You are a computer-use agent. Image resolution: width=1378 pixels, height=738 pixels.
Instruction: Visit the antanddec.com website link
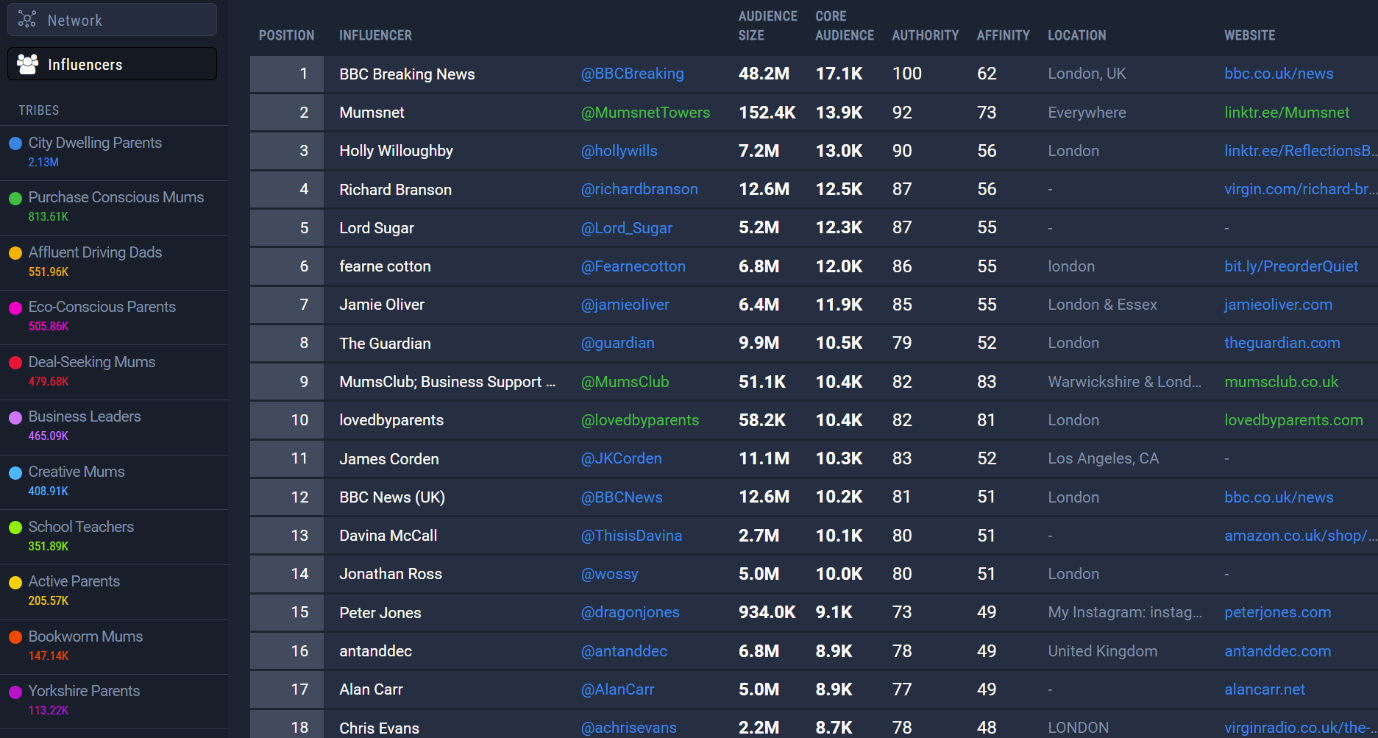pos(1277,651)
